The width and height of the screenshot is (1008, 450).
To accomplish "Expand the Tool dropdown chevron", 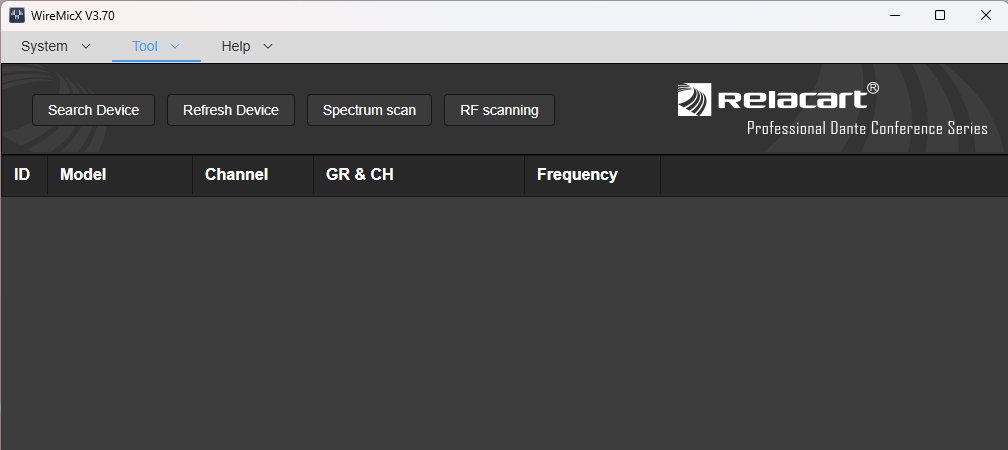I will click(175, 46).
